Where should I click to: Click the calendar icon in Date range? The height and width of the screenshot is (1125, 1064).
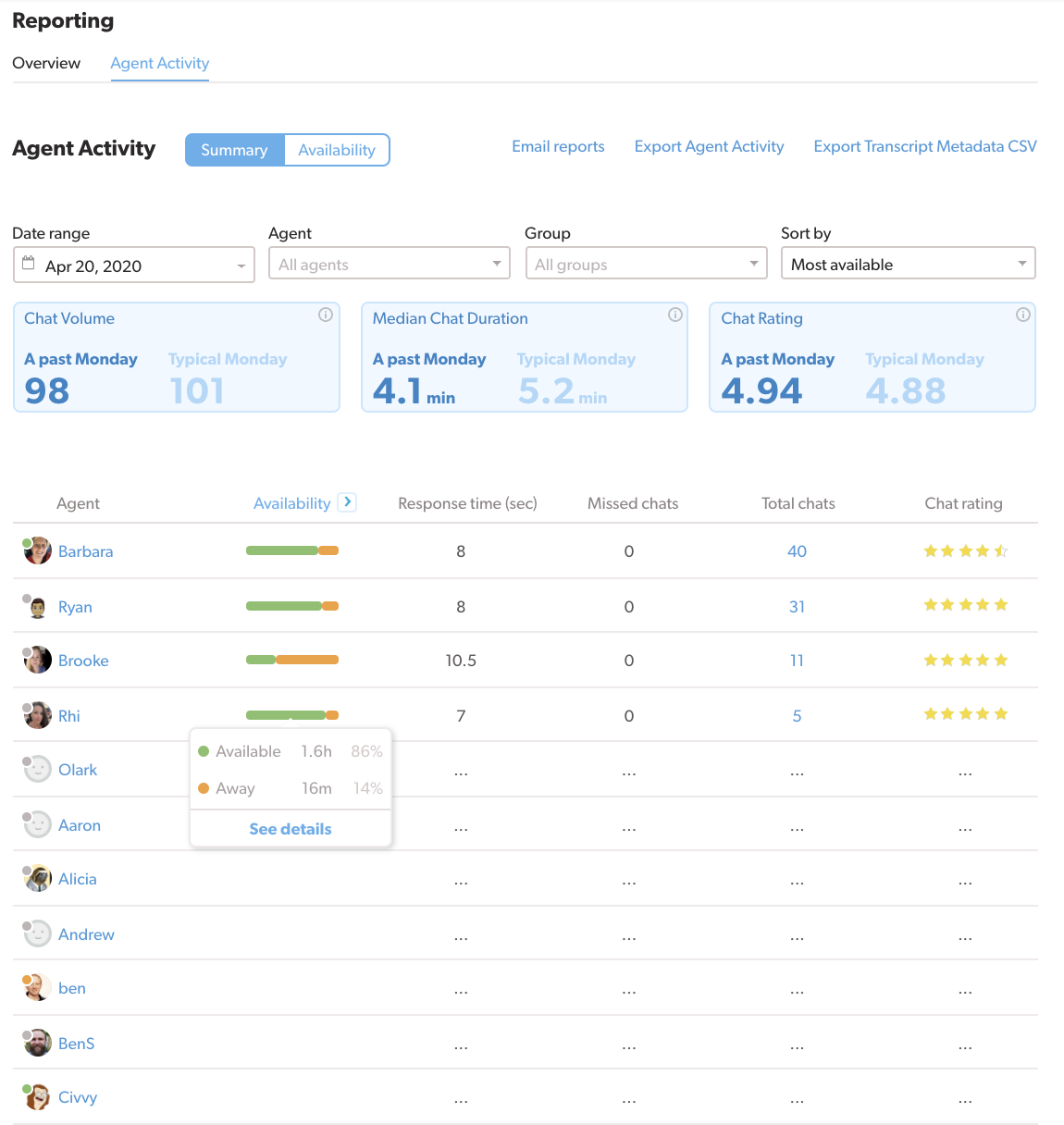pos(29,264)
